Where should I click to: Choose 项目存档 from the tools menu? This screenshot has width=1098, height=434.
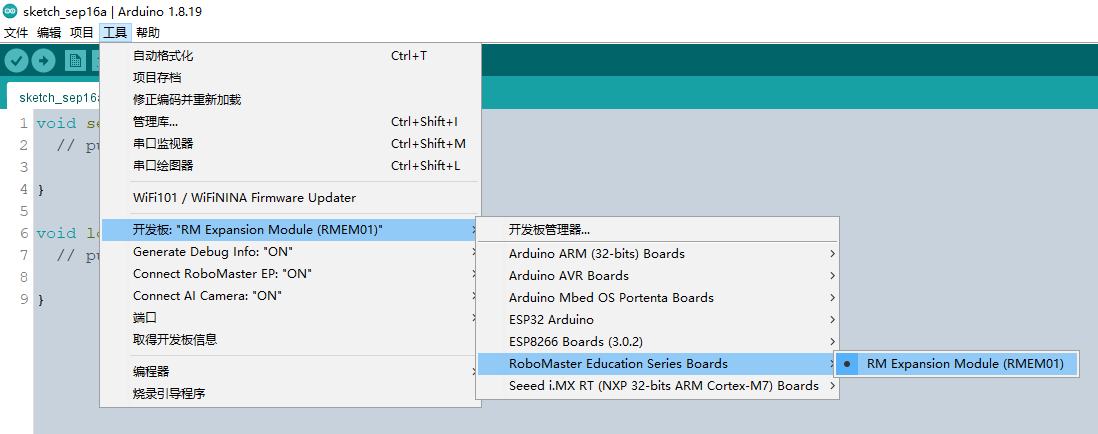coord(291,77)
